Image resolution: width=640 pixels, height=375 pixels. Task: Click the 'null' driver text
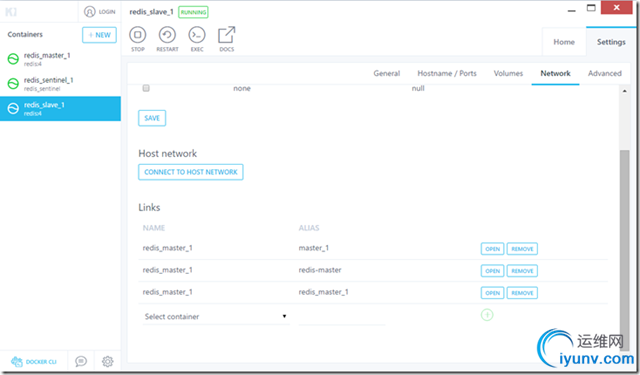tap(418, 88)
